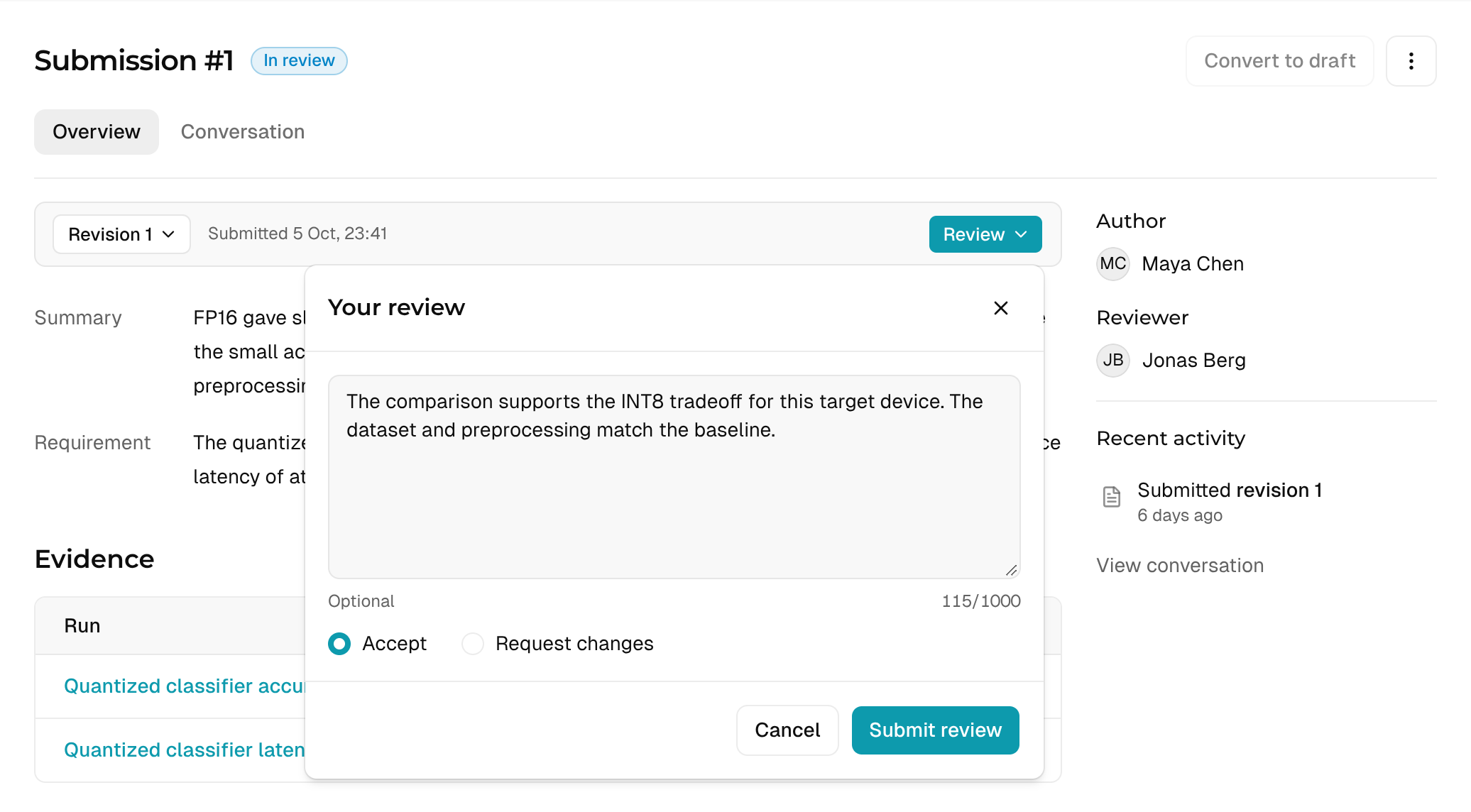Click the Convert to draft button
The width and height of the screenshot is (1471, 812).
1280,61
